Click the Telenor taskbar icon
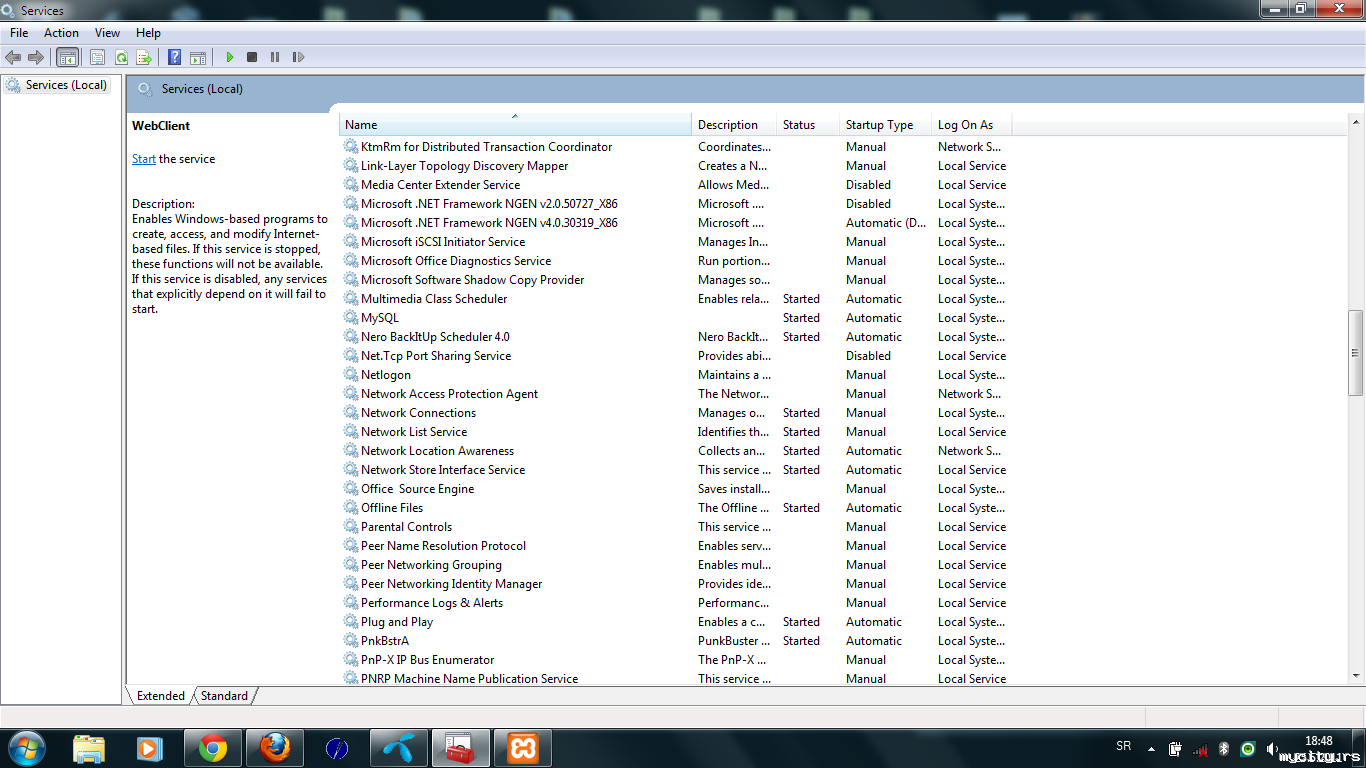 tap(398, 748)
